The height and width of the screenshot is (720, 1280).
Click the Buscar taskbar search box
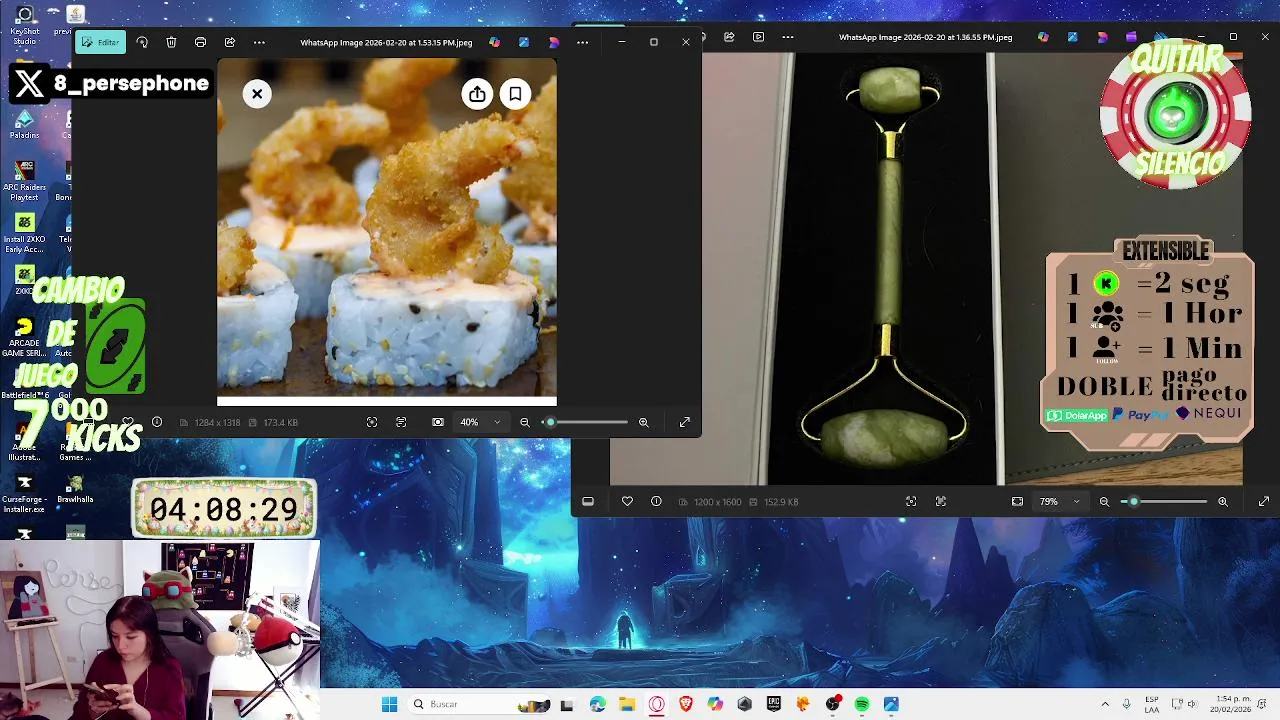(x=480, y=704)
